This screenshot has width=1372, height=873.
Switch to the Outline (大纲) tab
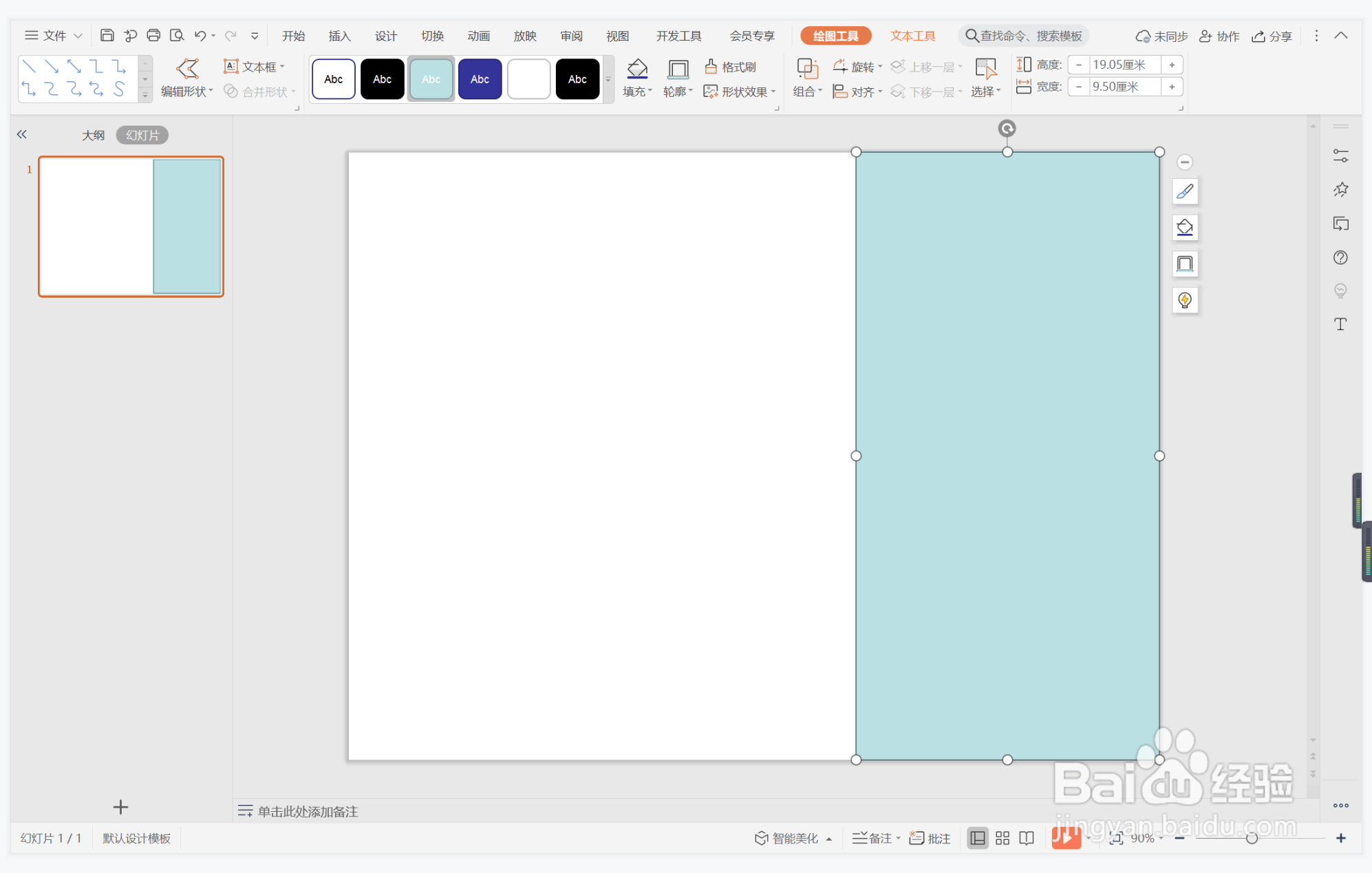(x=93, y=135)
